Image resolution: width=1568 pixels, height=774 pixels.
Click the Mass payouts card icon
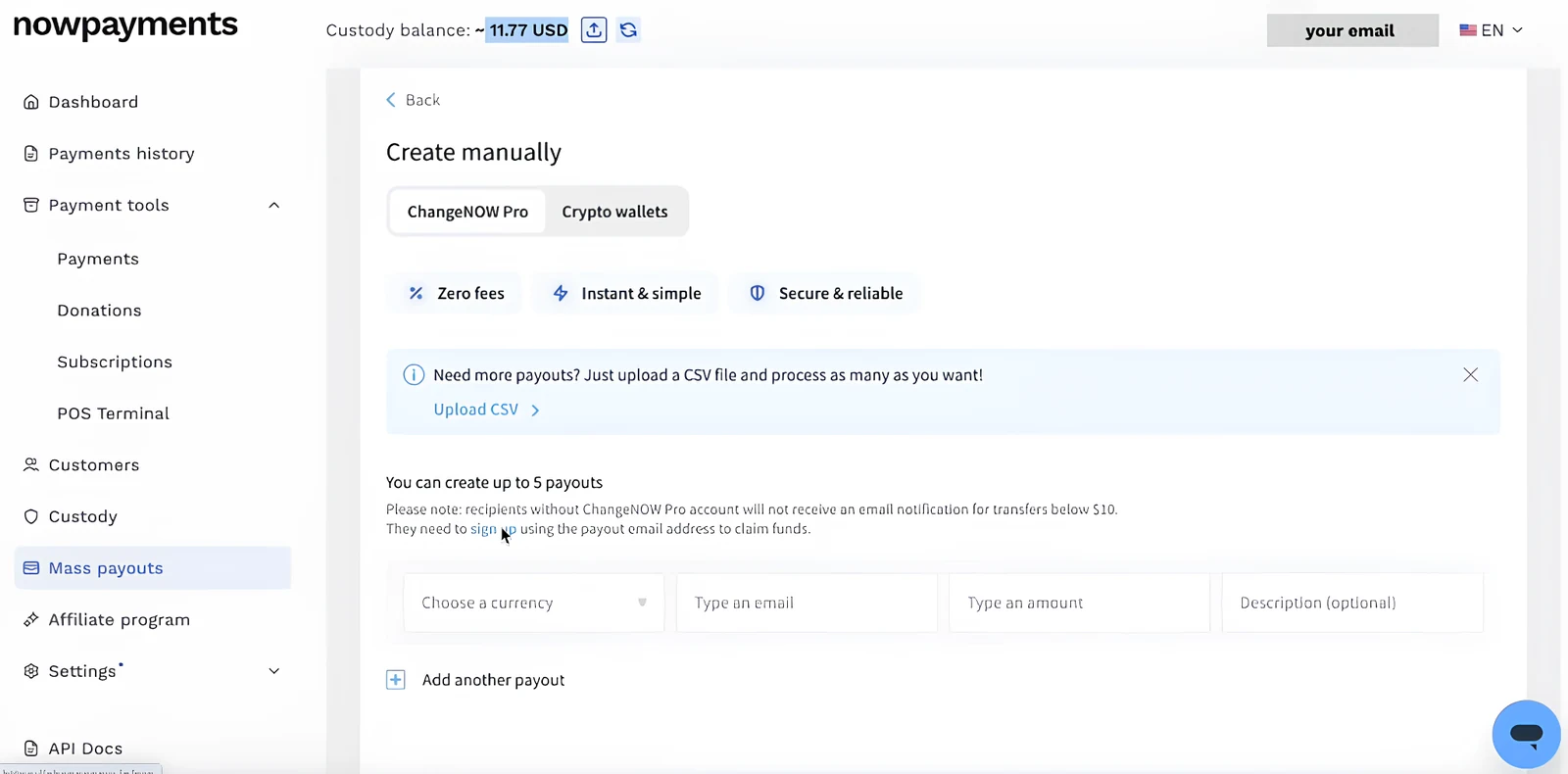(31, 568)
